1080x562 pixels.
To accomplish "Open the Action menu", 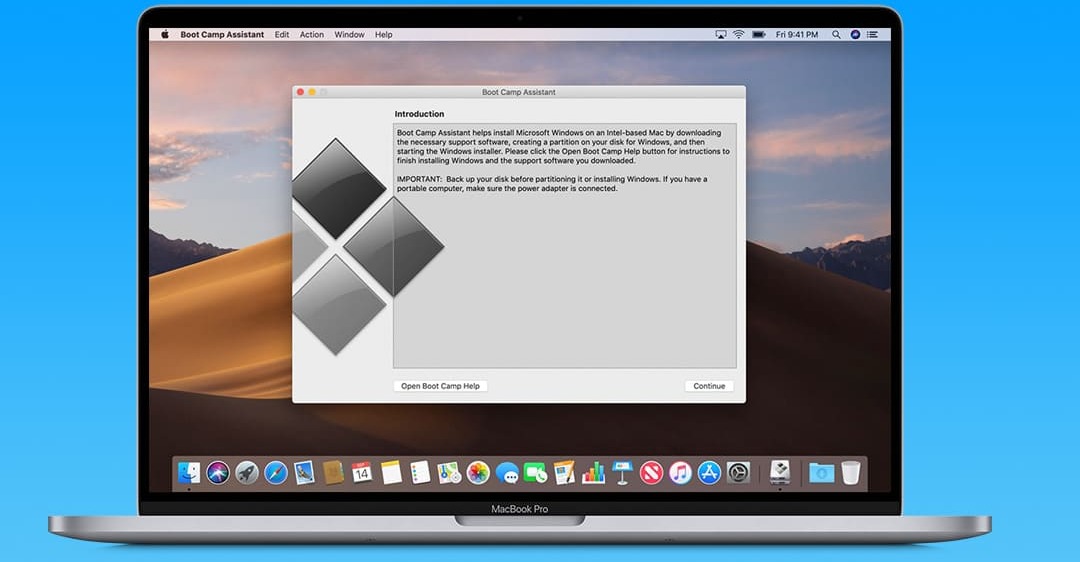I will [x=311, y=34].
